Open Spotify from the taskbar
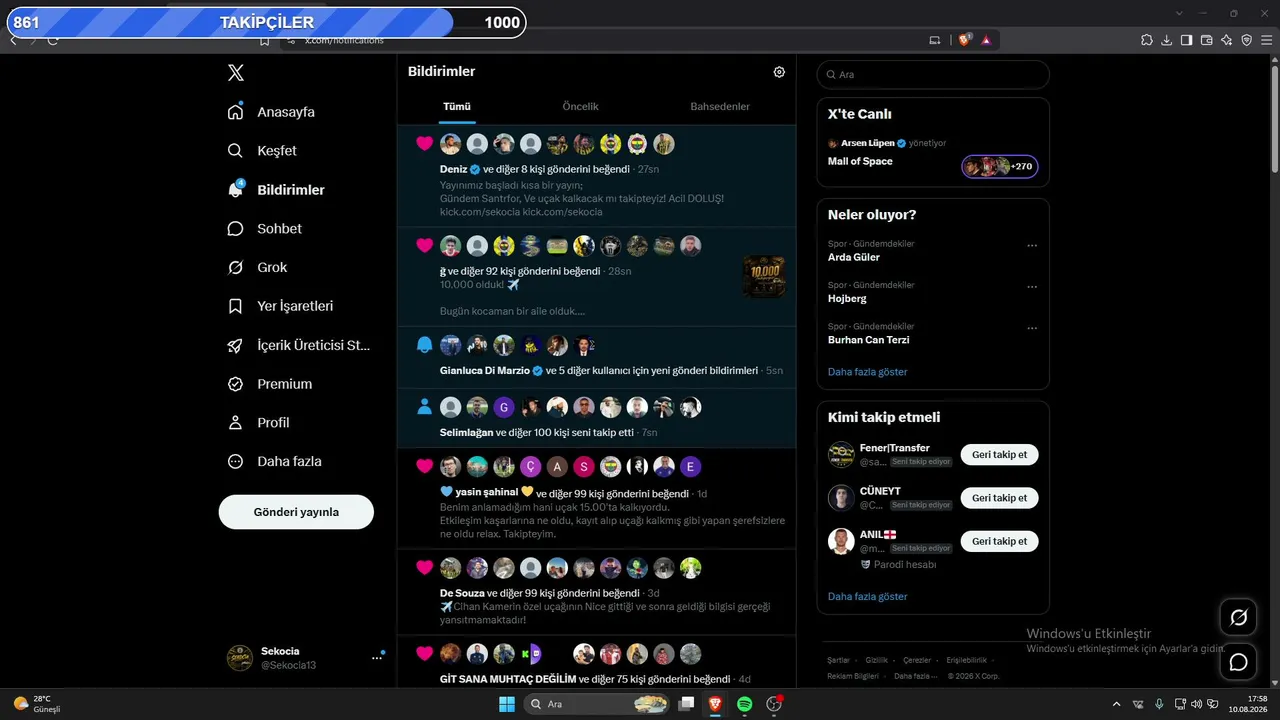Image resolution: width=1280 pixels, height=720 pixels. click(x=744, y=704)
